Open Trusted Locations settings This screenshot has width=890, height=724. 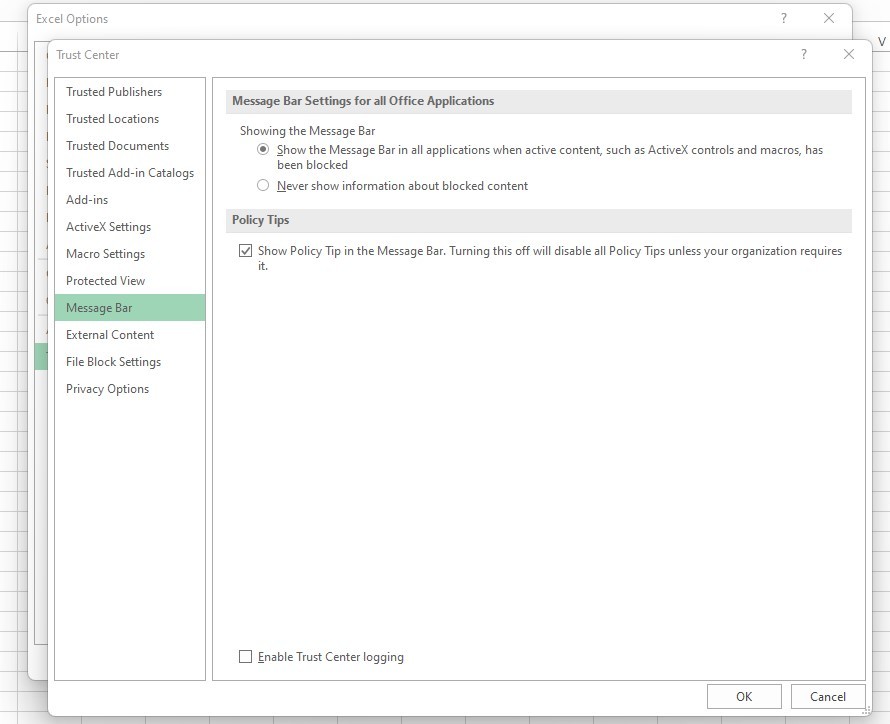click(130, 119)
